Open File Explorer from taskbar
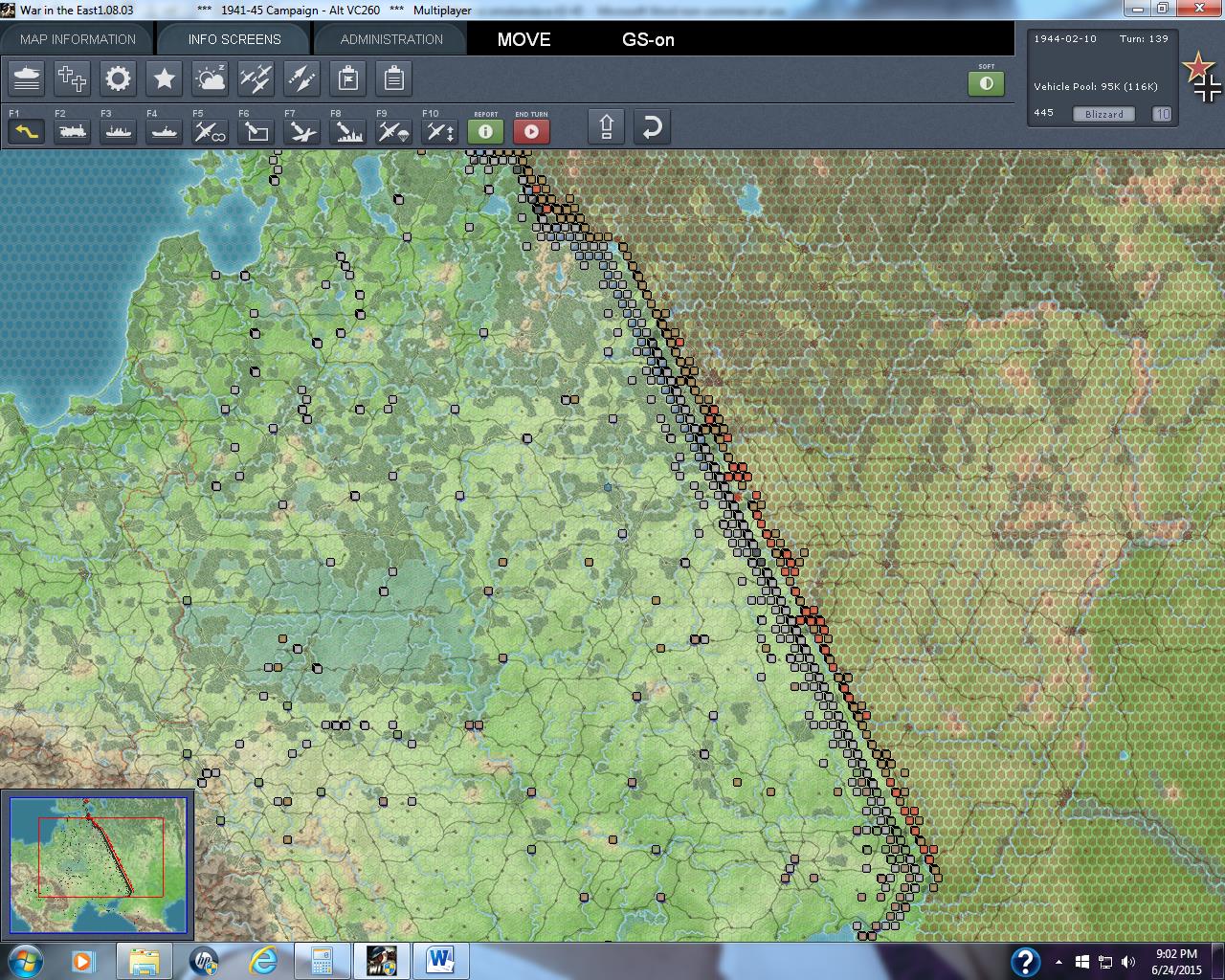The image size is (1225, 980). (145, 960)
